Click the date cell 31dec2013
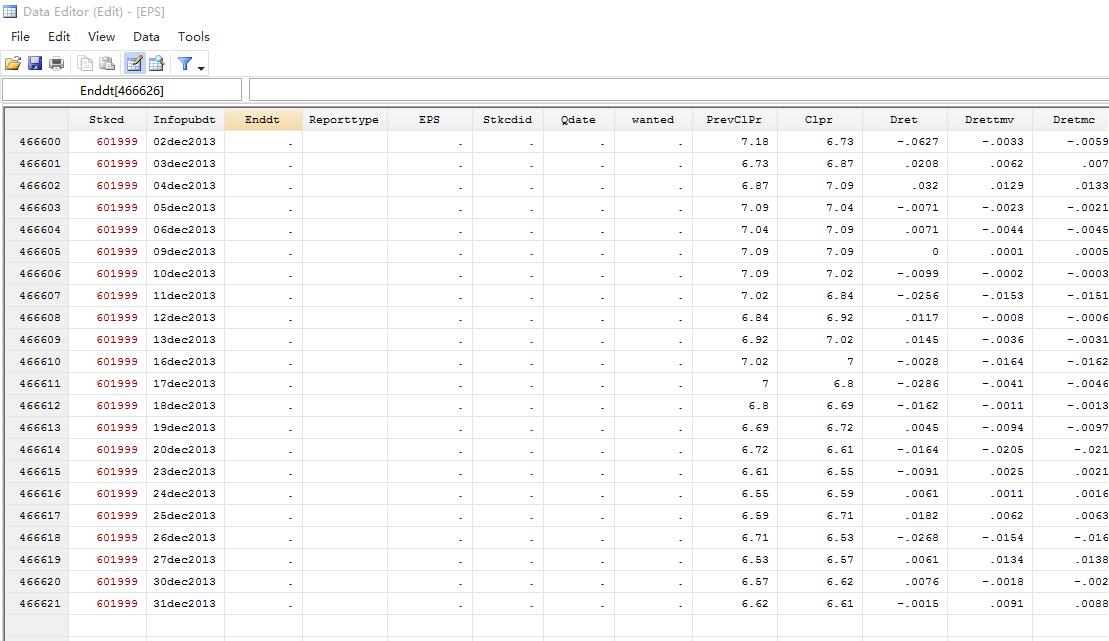The image size is (1109, 641). (x=185, y=604)
